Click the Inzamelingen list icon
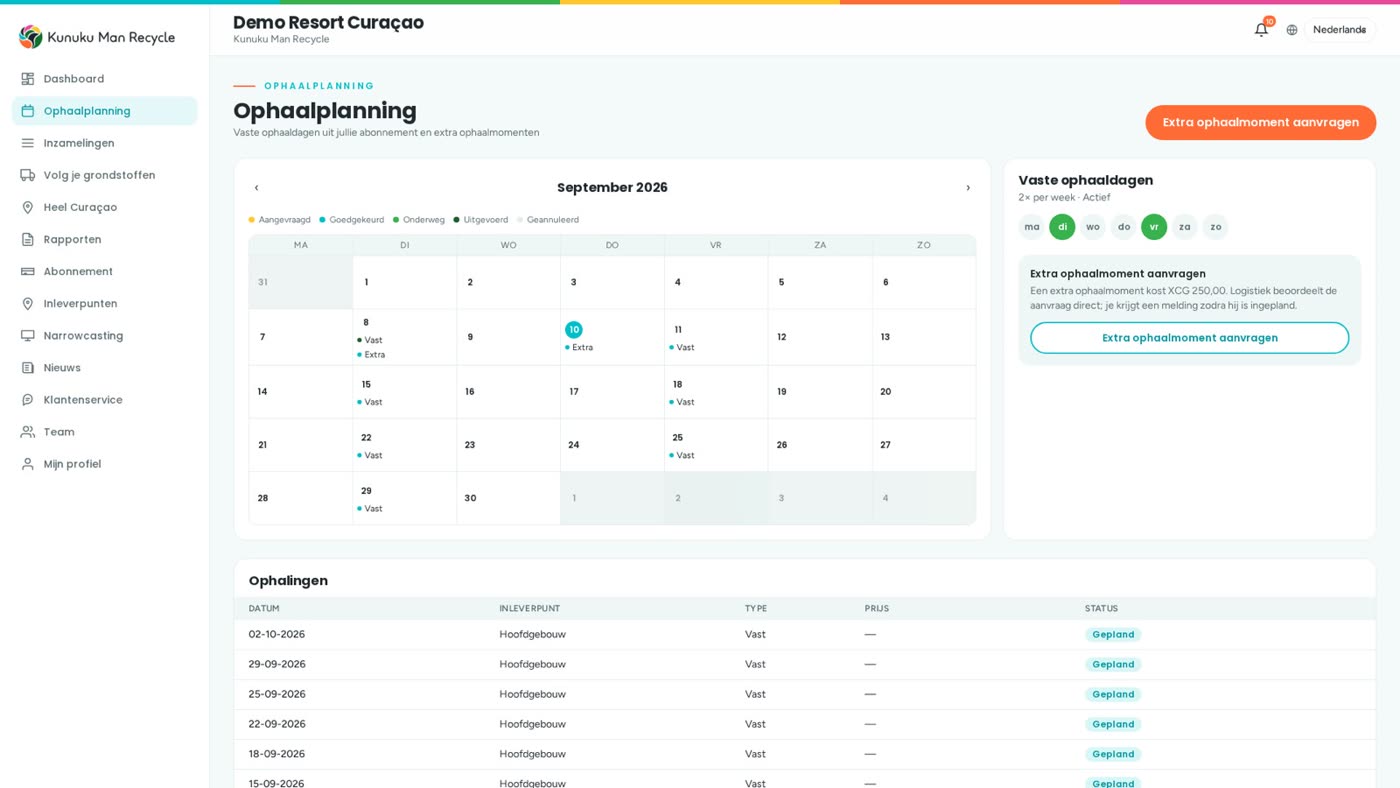Screen dimensions: 1400x788 tap(28, 143)
